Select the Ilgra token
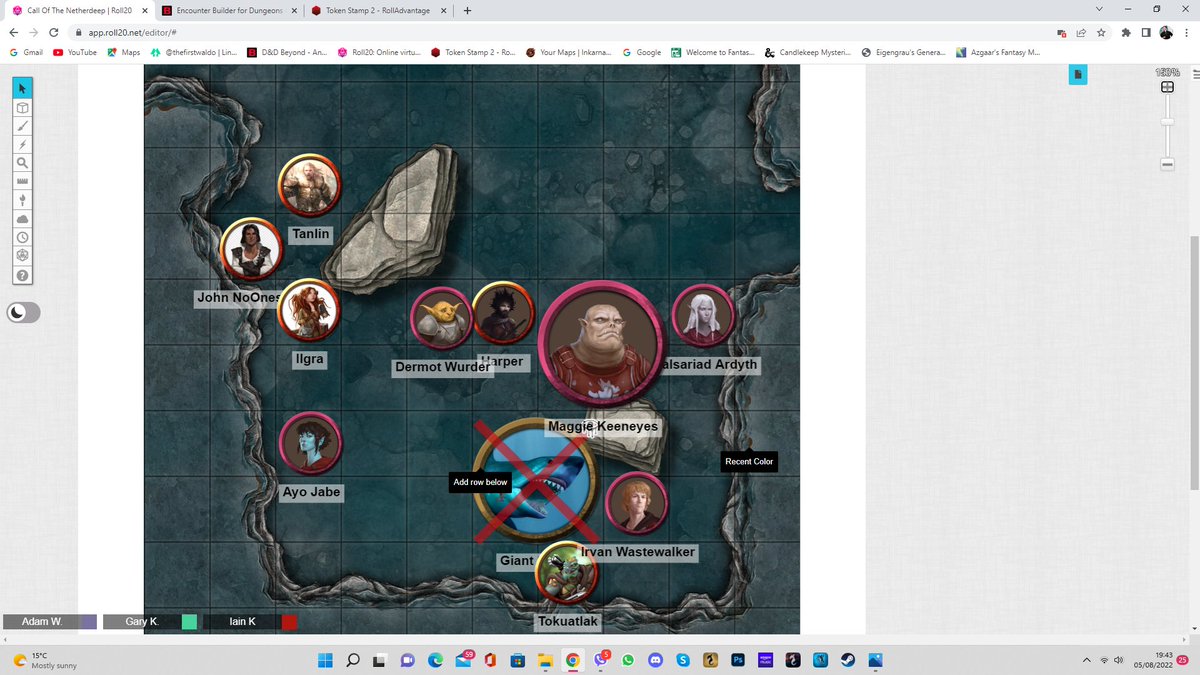Screen dimensions: 1200x675 pos(309,310)
